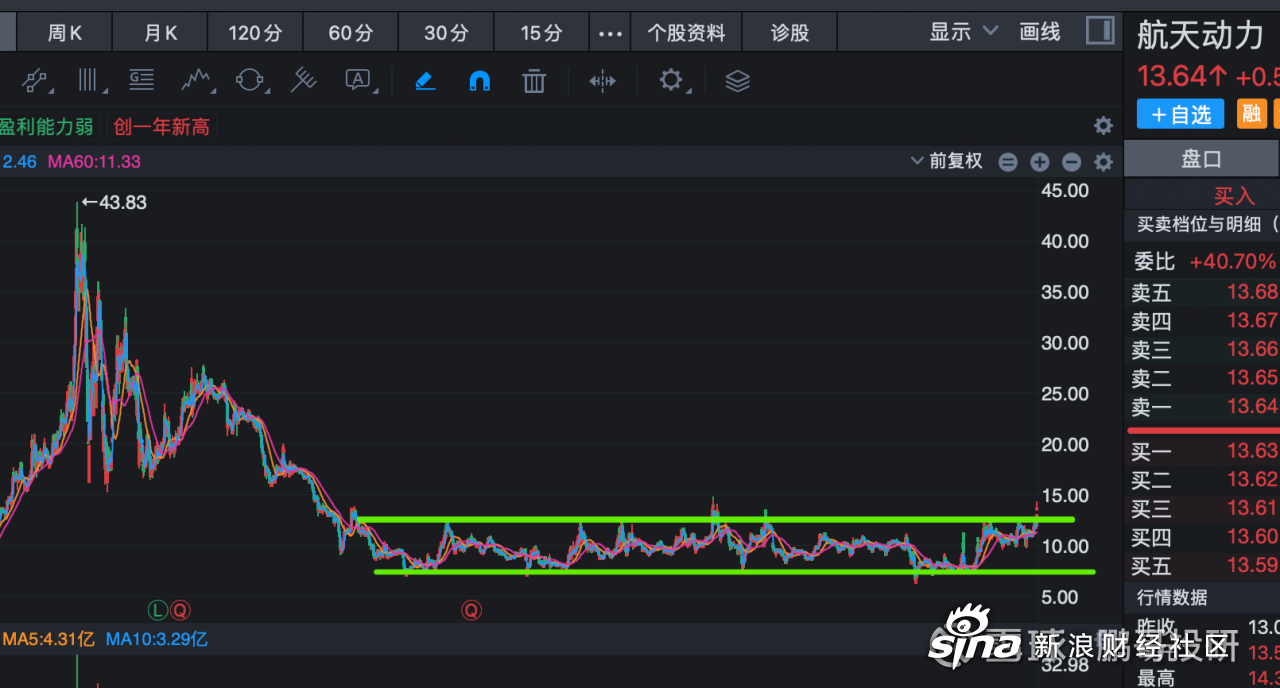Switch to the 周K chart tab
The height and width of the screenshot is (688, 1280).
point(65,33)
